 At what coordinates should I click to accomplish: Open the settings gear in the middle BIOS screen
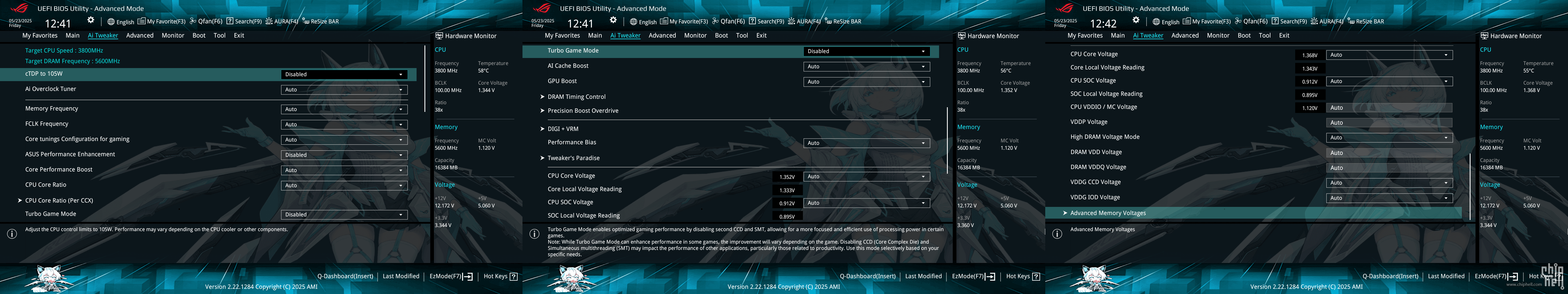coord(613,20)
